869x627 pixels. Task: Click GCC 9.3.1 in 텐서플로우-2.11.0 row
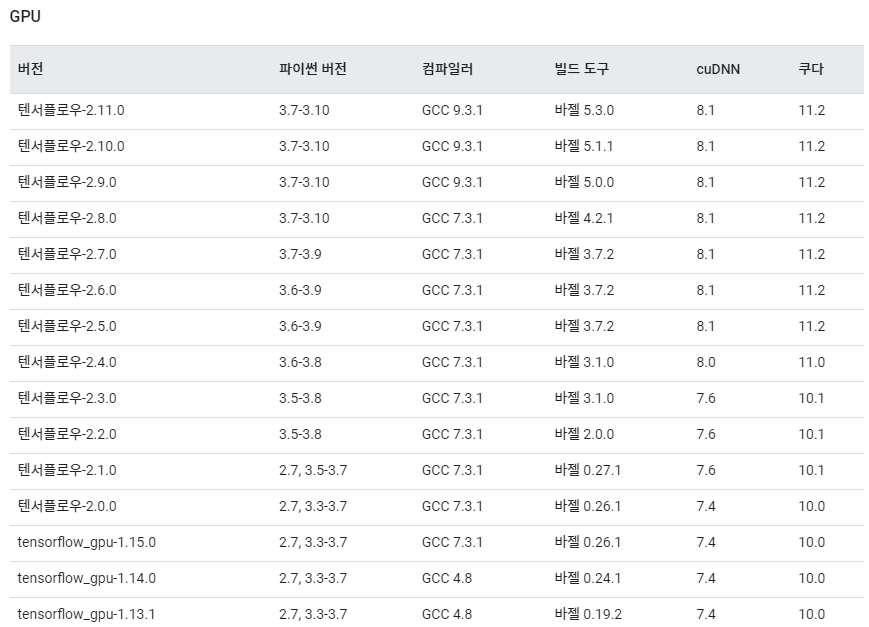pos(452,110)
